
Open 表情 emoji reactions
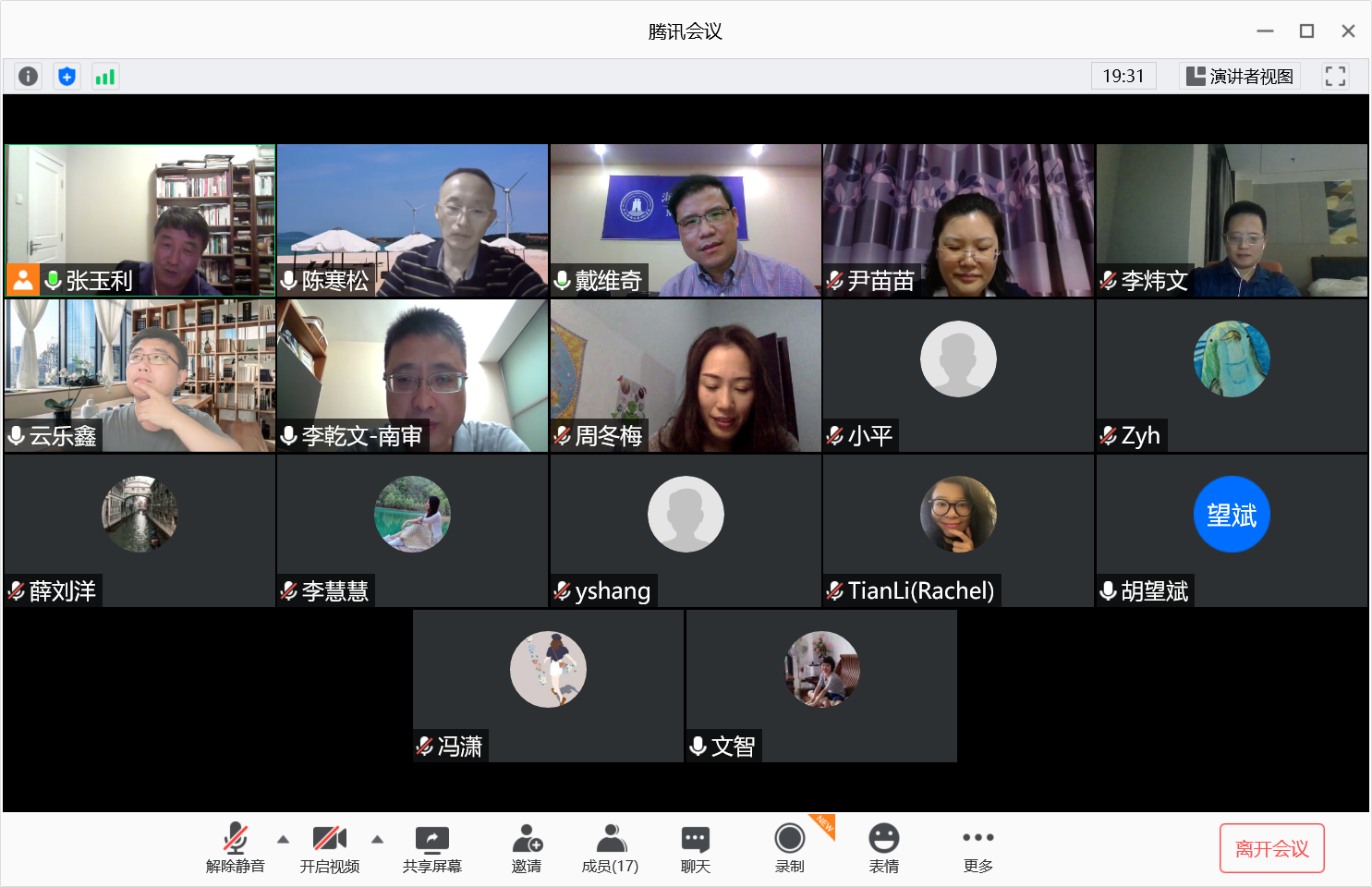(884, 848)
